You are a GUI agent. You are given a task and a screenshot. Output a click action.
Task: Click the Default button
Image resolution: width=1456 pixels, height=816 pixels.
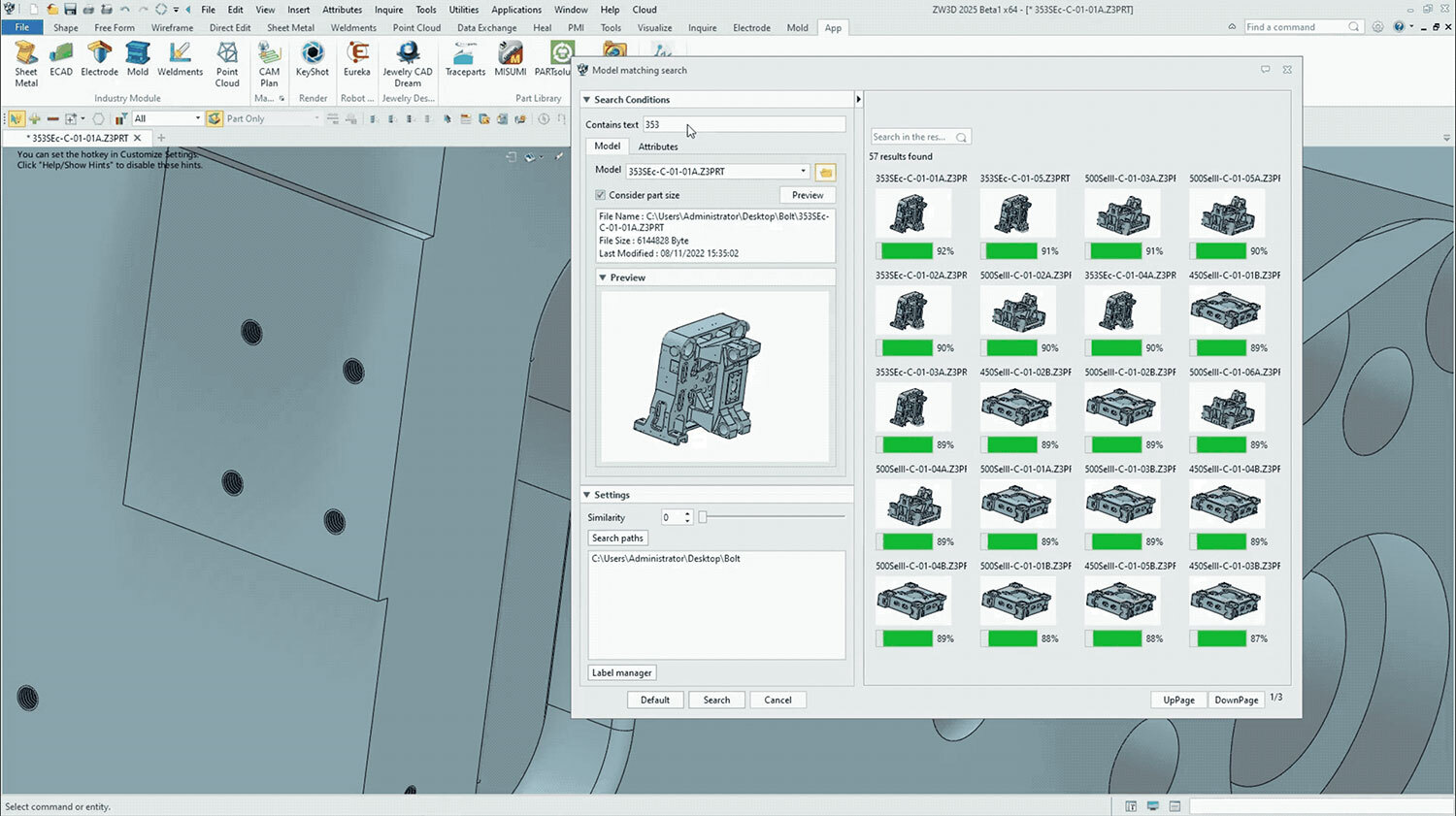click(655, 700)
